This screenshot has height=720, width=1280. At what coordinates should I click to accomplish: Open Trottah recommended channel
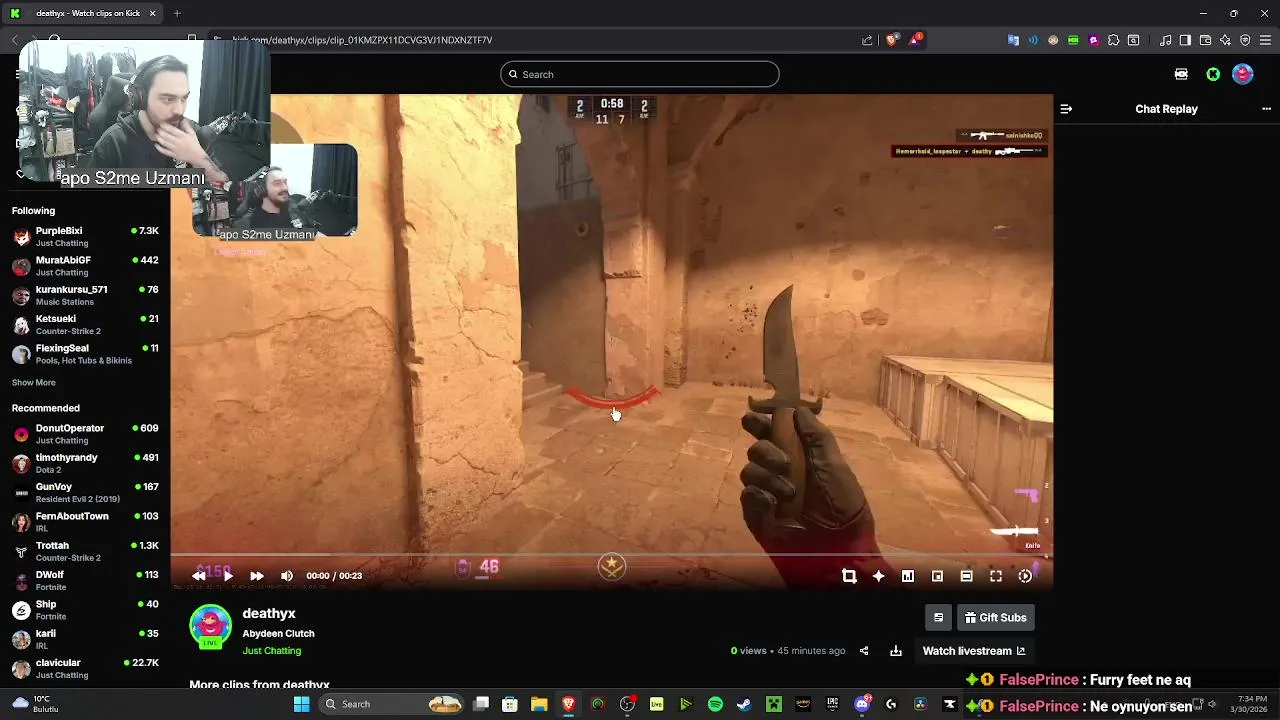pyautogui.click(x=85, y=551)
